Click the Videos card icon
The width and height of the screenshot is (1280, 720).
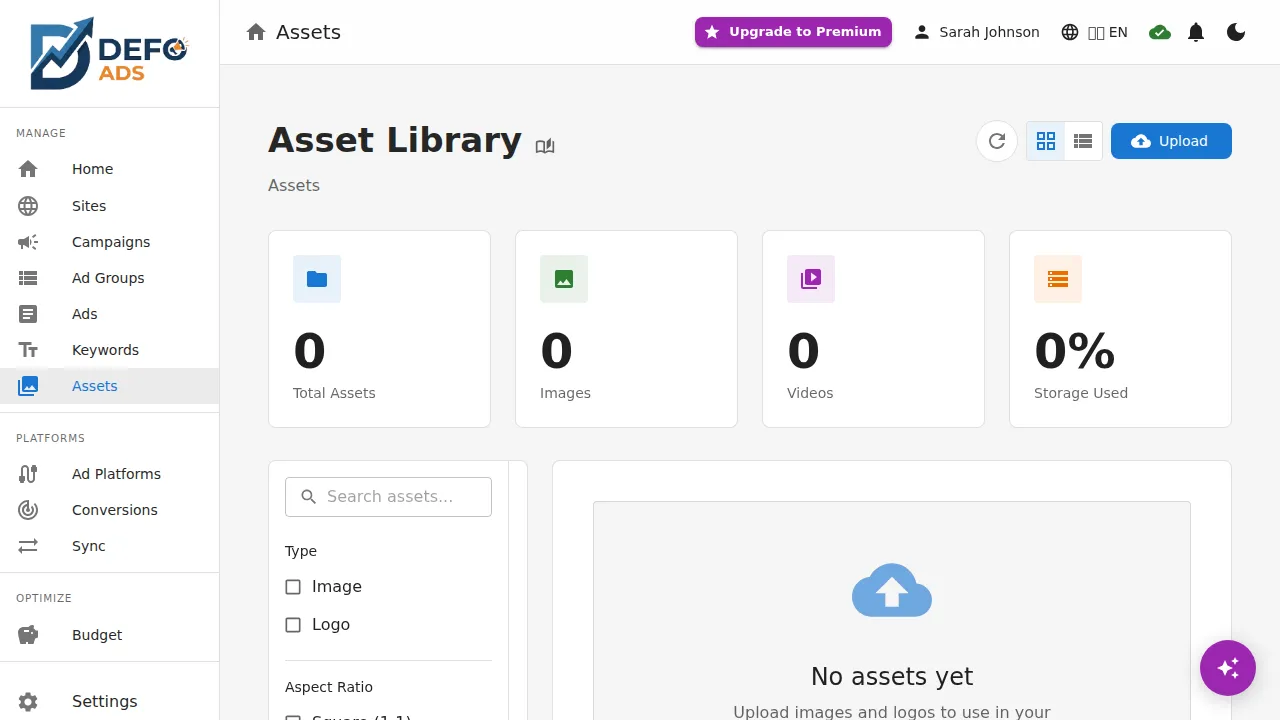811,279
